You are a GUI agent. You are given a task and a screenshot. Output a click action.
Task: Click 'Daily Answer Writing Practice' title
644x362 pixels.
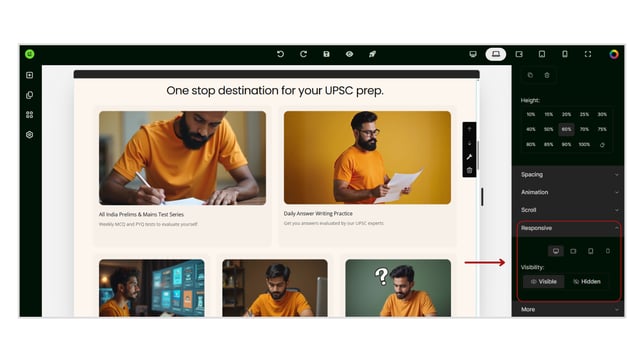pos(318,214)
